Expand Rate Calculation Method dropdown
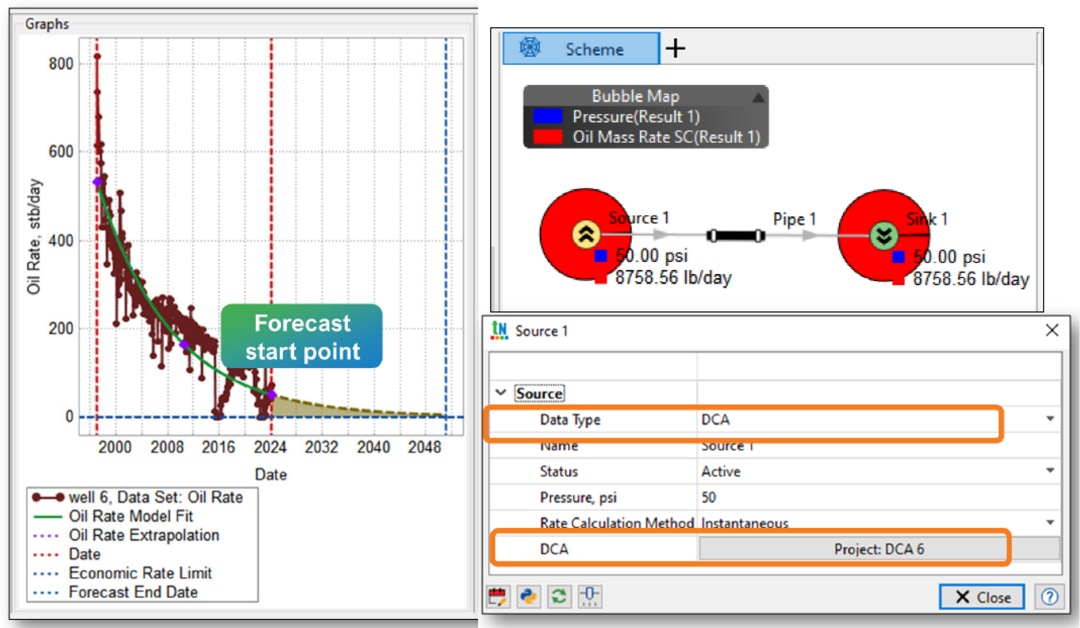 (x=1050, y=522)
